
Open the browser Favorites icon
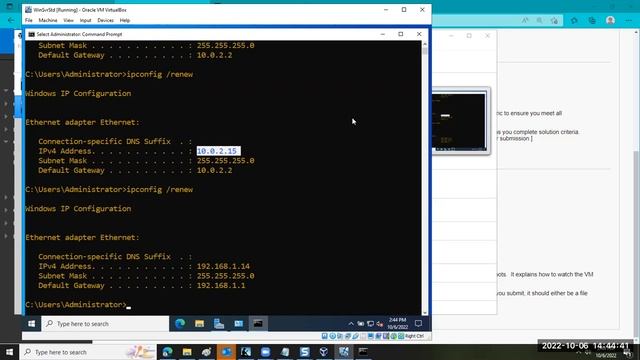tap(574, 20)
